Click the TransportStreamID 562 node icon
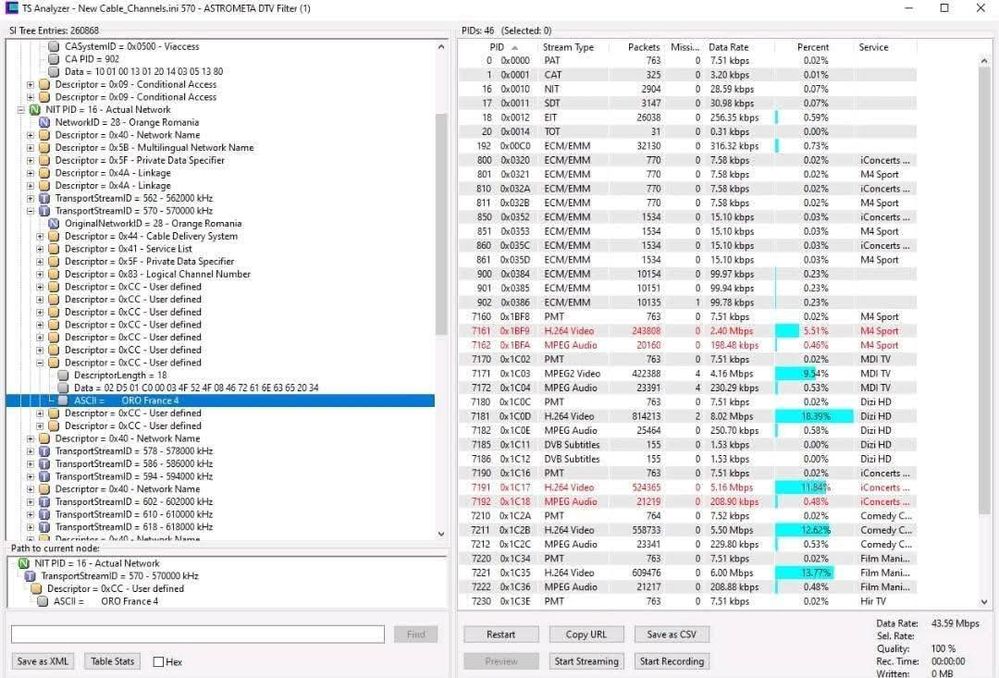999x678 pixels. tap(44, 198)
